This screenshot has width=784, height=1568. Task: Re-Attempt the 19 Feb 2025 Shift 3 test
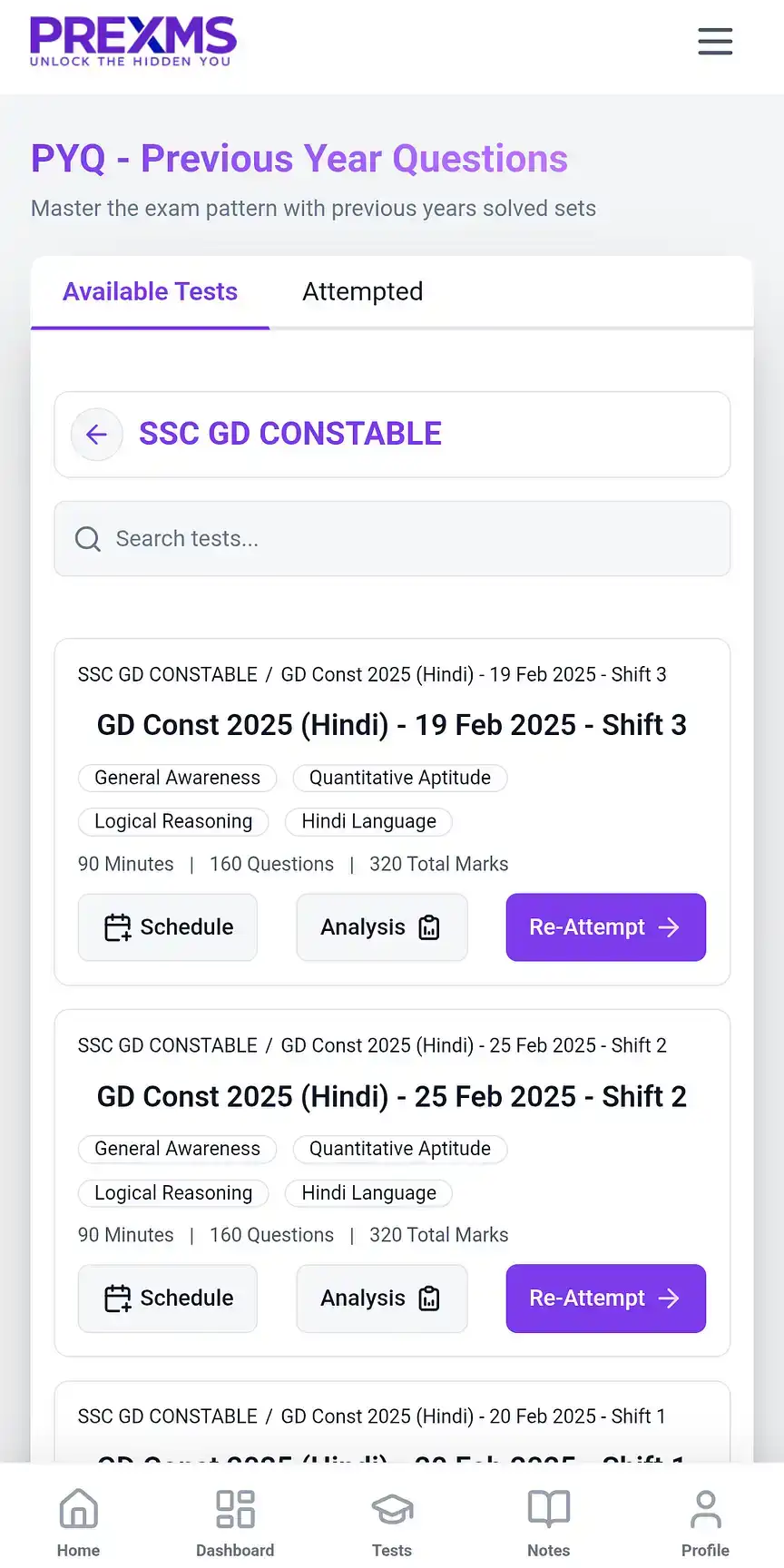point(605,927)
